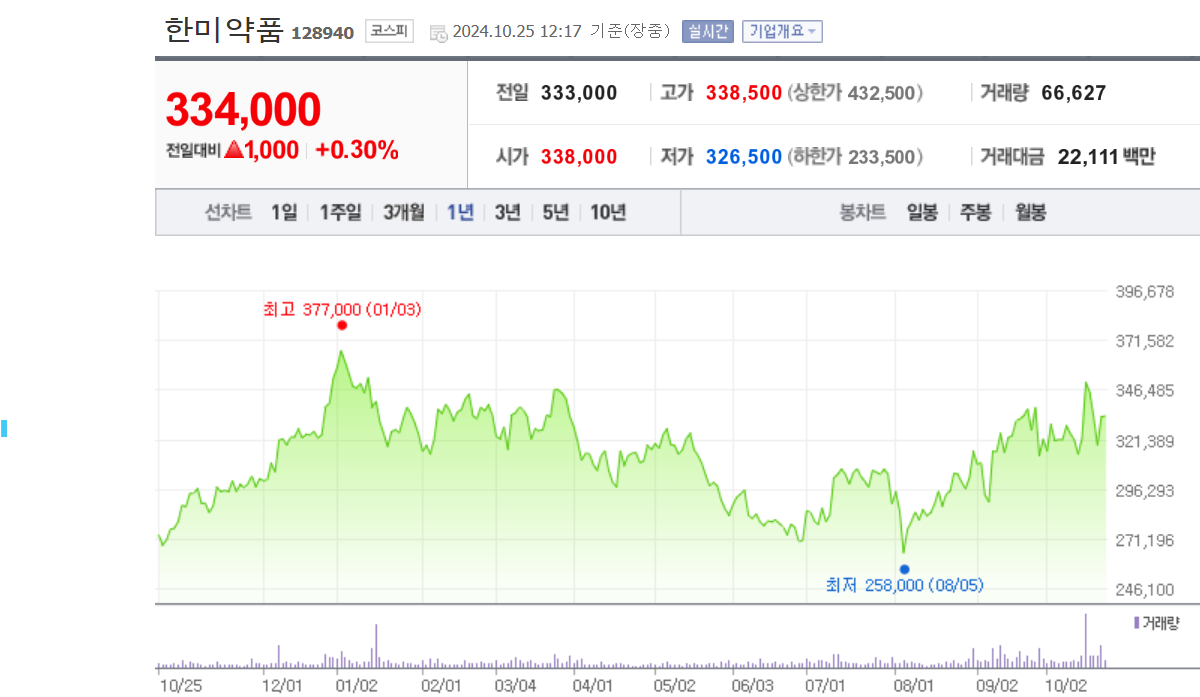The width and height of the screenshot is (1200, 697).
Task: Click the red up-triangle price change icon
Action: [234, 150]
